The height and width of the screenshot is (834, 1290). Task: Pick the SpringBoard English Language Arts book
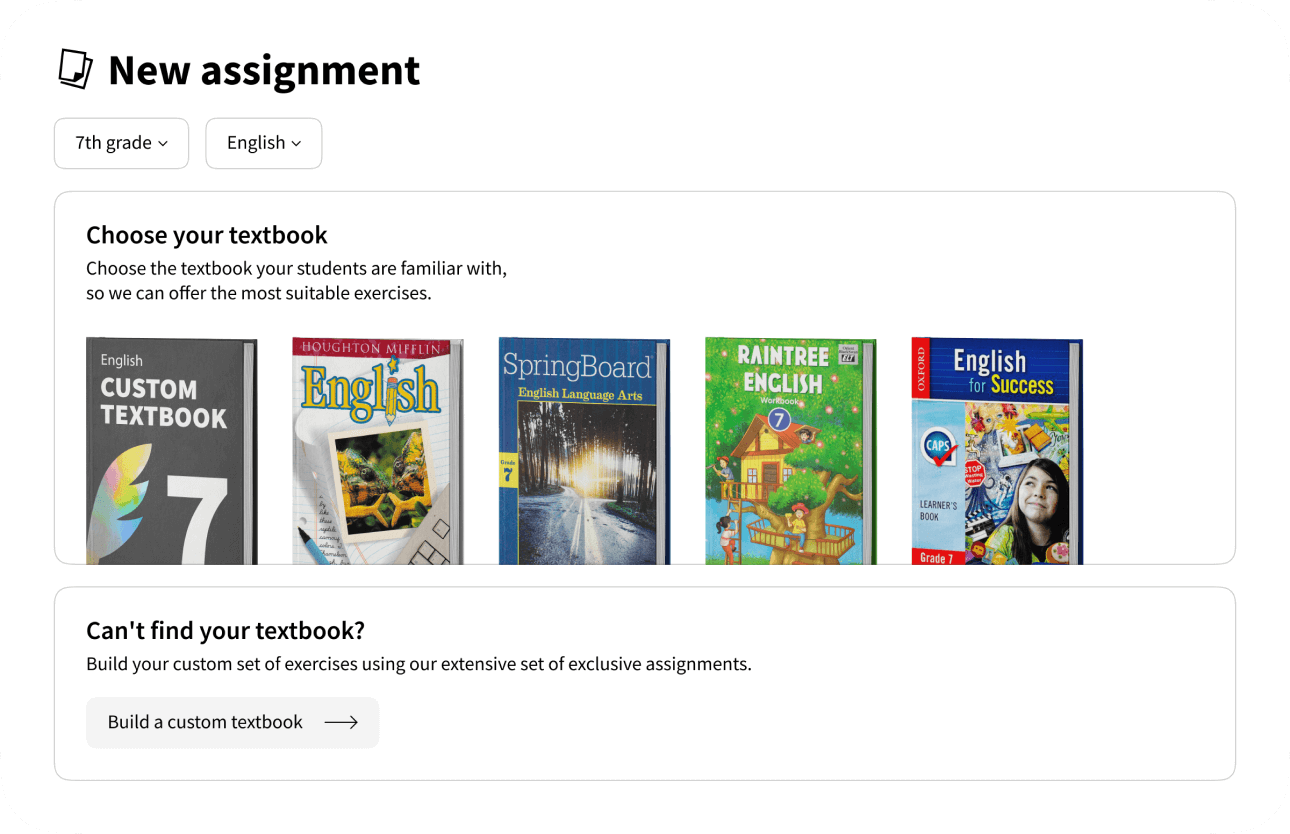pyautogui.click(x=584, y=450)
